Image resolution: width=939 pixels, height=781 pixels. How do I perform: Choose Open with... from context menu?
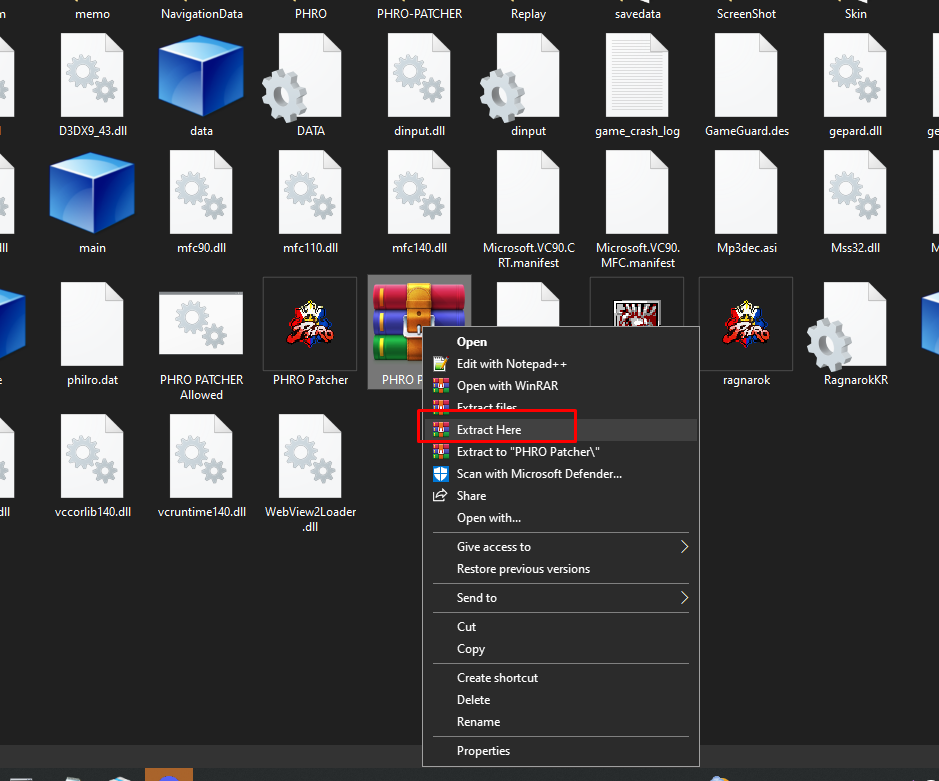click(488, 518)
